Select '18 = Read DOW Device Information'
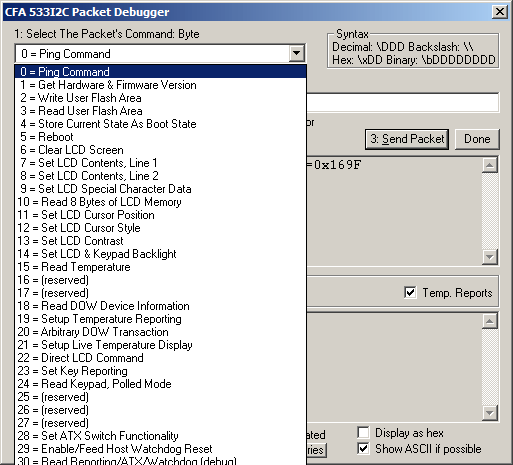513x465 pixels. (x=160, y=306)
